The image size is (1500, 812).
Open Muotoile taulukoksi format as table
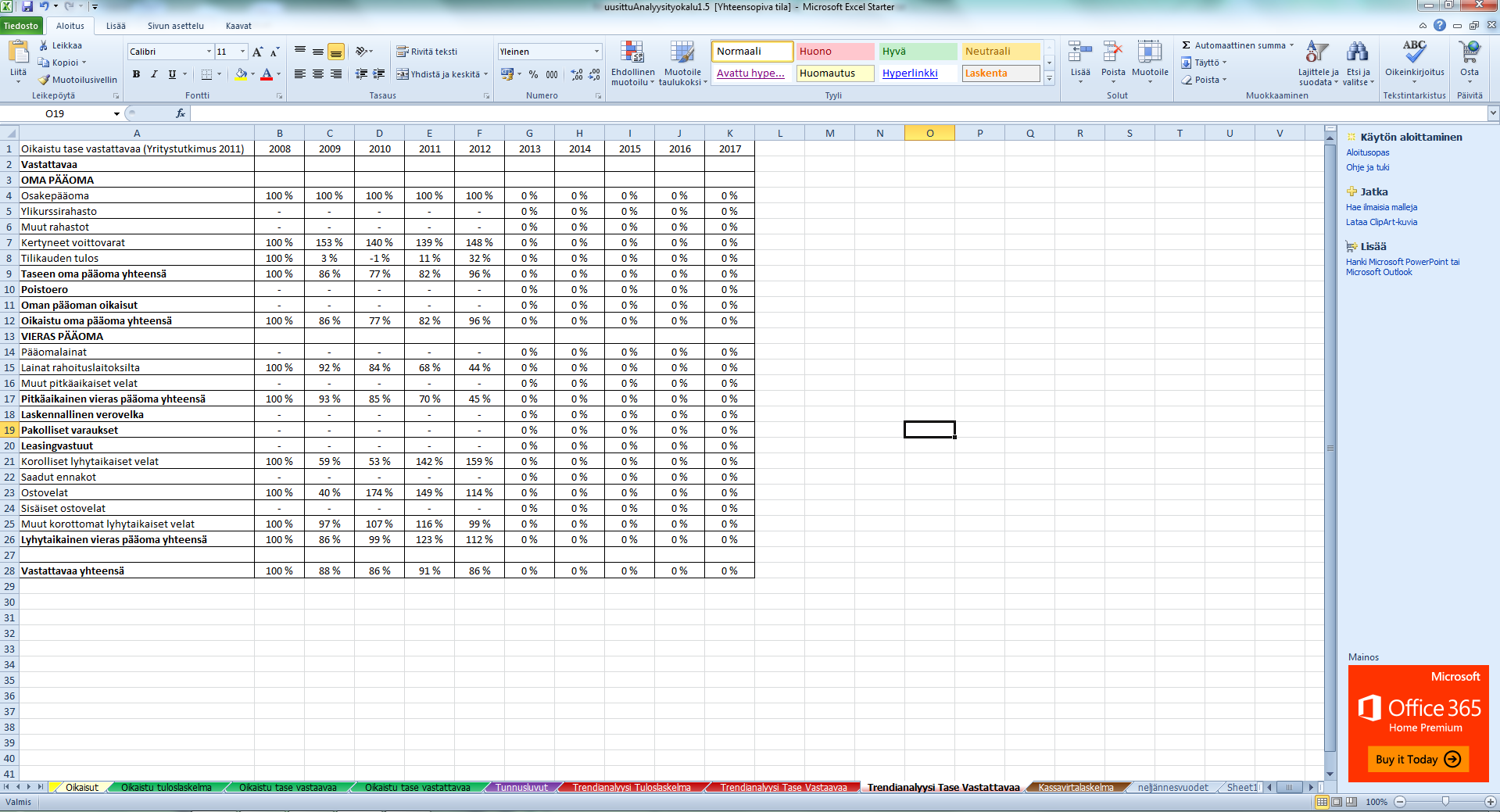(682, 63)
